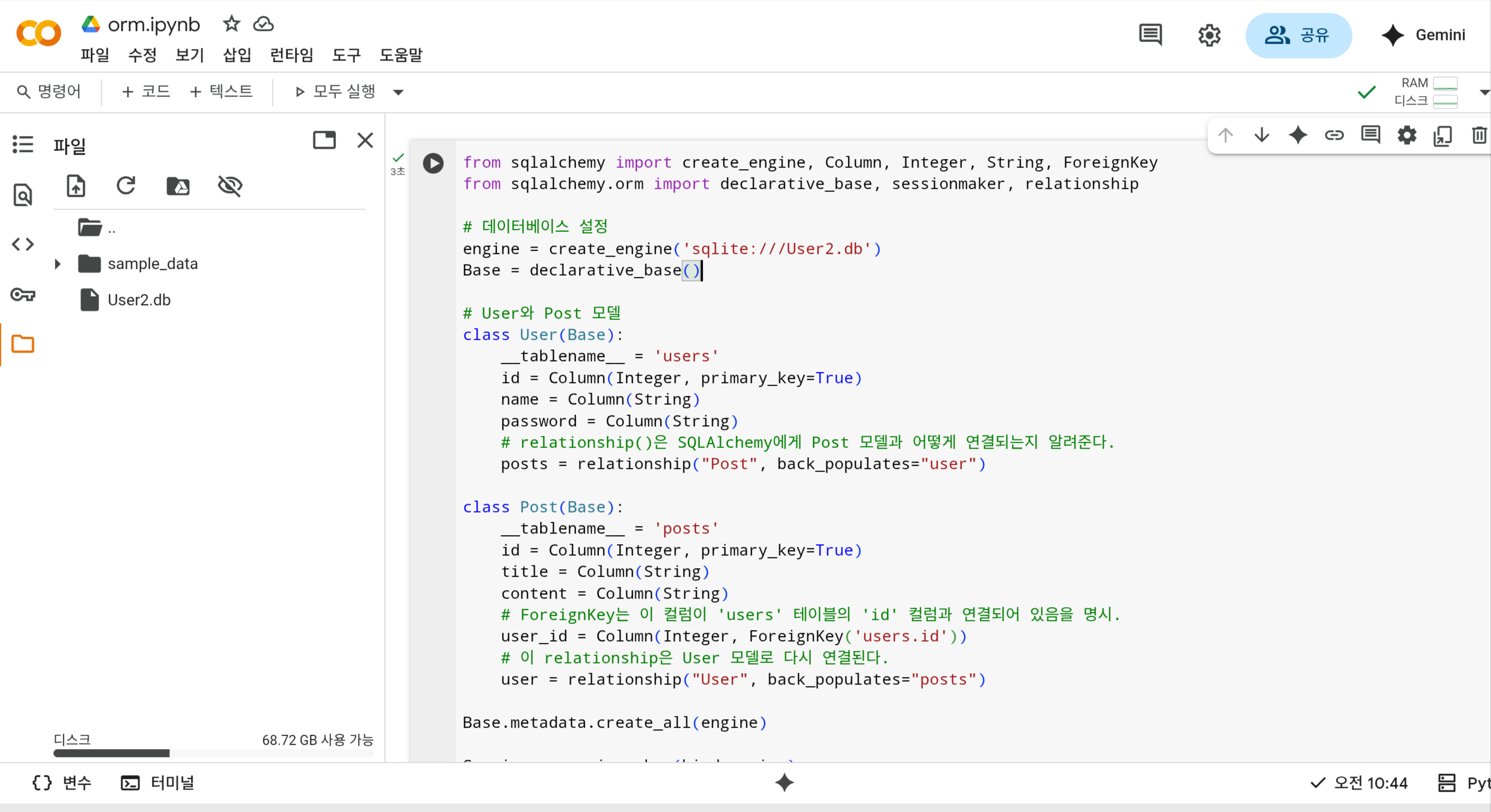Open code snippets sidebar icon
The width and height of the screenshot is (1491, 812).
[23, 244]
